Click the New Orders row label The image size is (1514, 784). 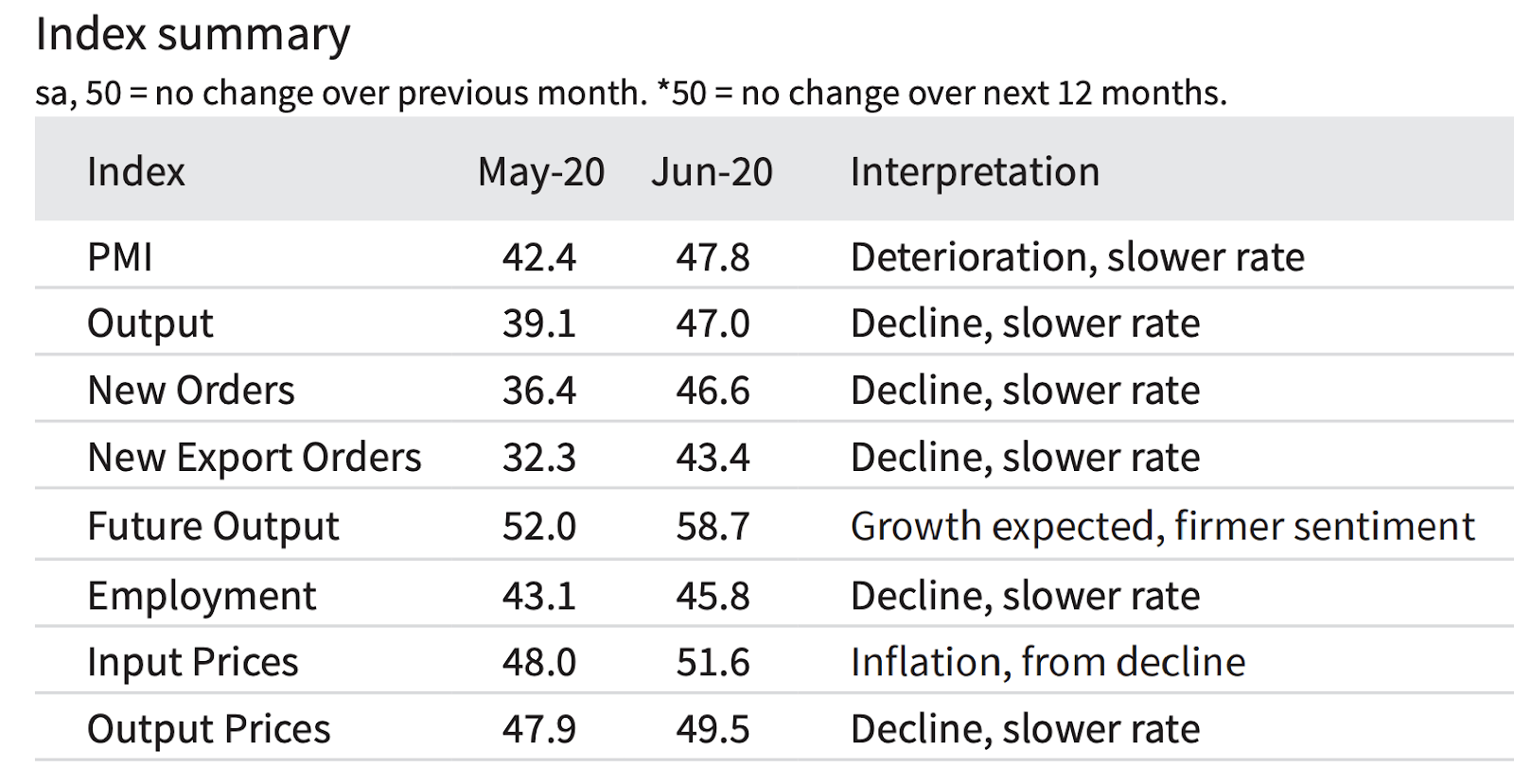190,391
